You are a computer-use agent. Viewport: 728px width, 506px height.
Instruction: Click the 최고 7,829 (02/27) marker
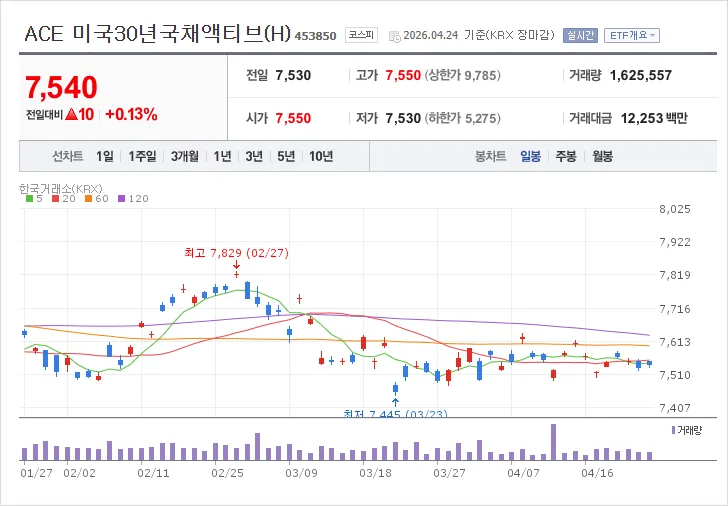(236, 253)
